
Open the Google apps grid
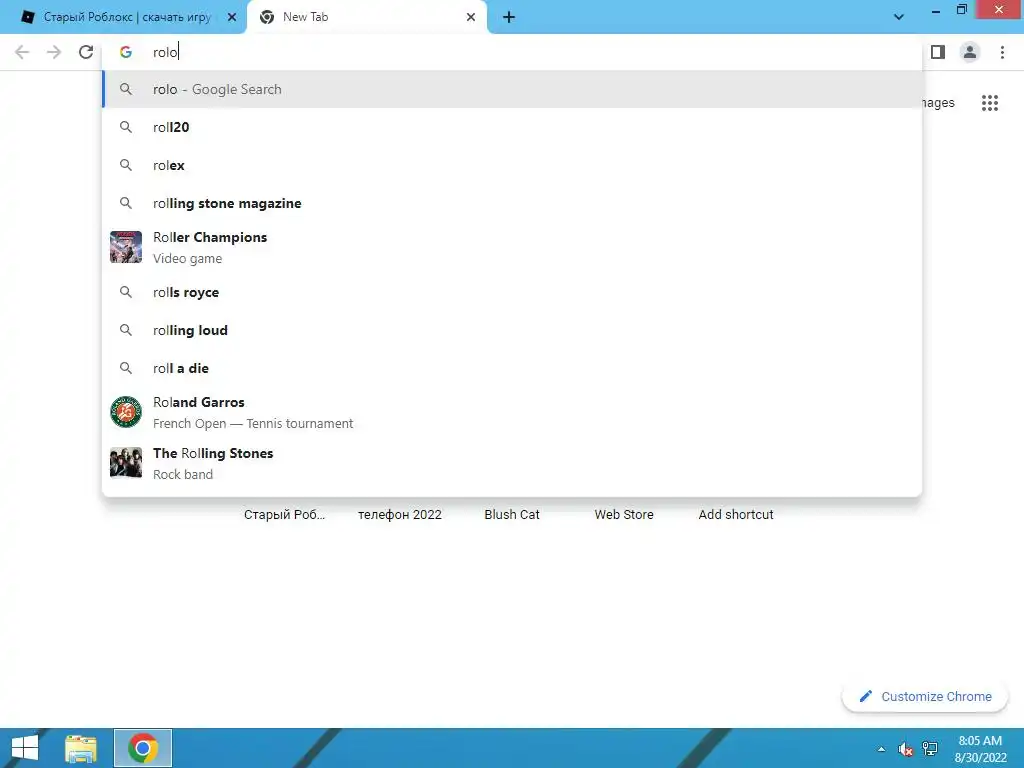pyautogui.click(x=989, y=103)
